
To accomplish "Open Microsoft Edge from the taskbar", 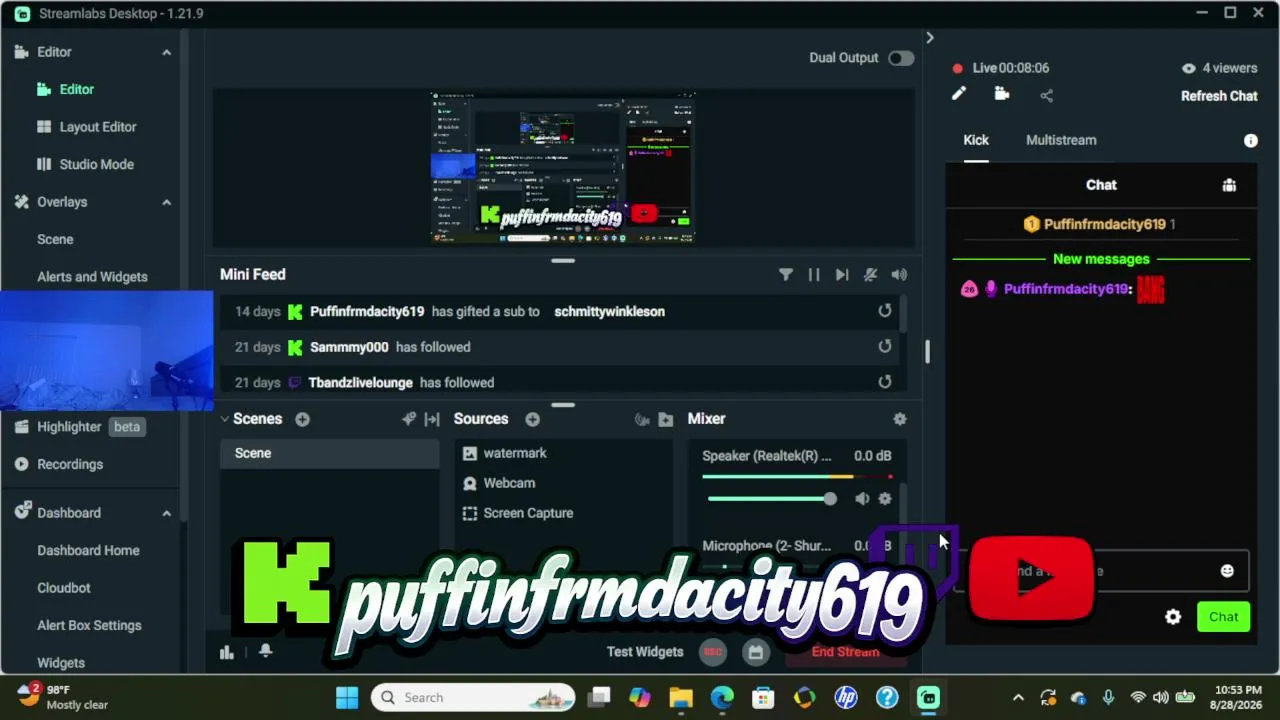I will click(722, 697).
